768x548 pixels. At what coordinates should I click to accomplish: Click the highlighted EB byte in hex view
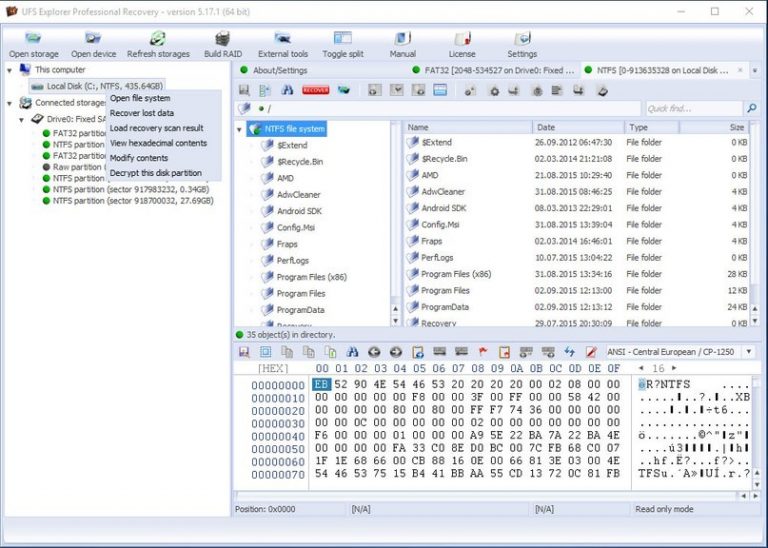(322, 384)
